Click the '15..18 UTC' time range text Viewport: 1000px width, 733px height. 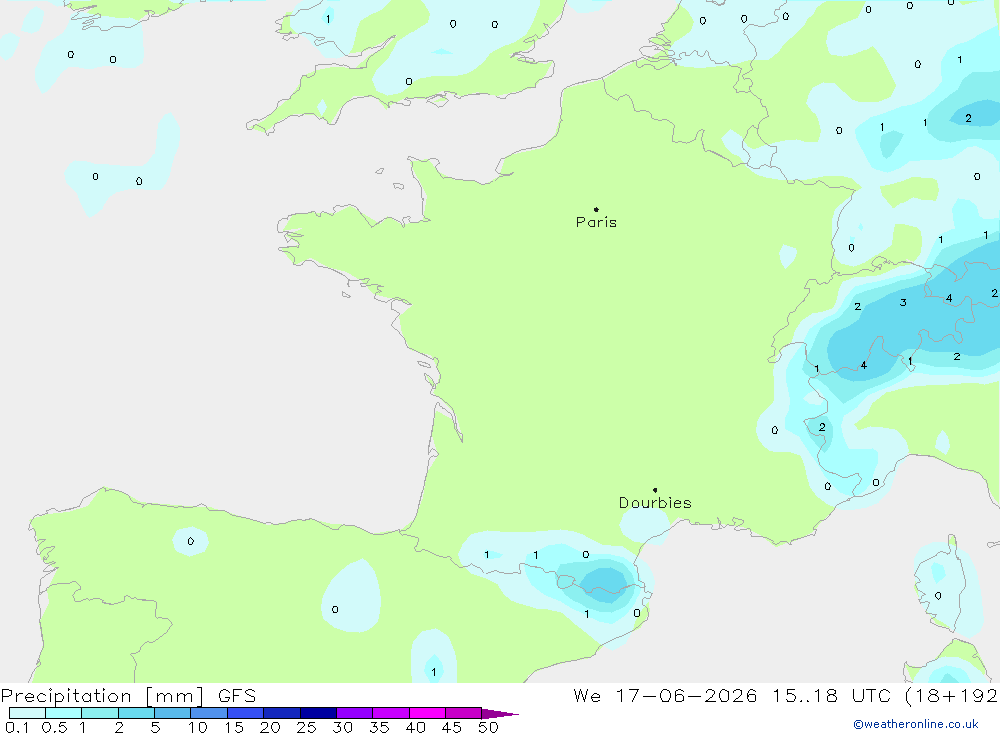(831, 696)
